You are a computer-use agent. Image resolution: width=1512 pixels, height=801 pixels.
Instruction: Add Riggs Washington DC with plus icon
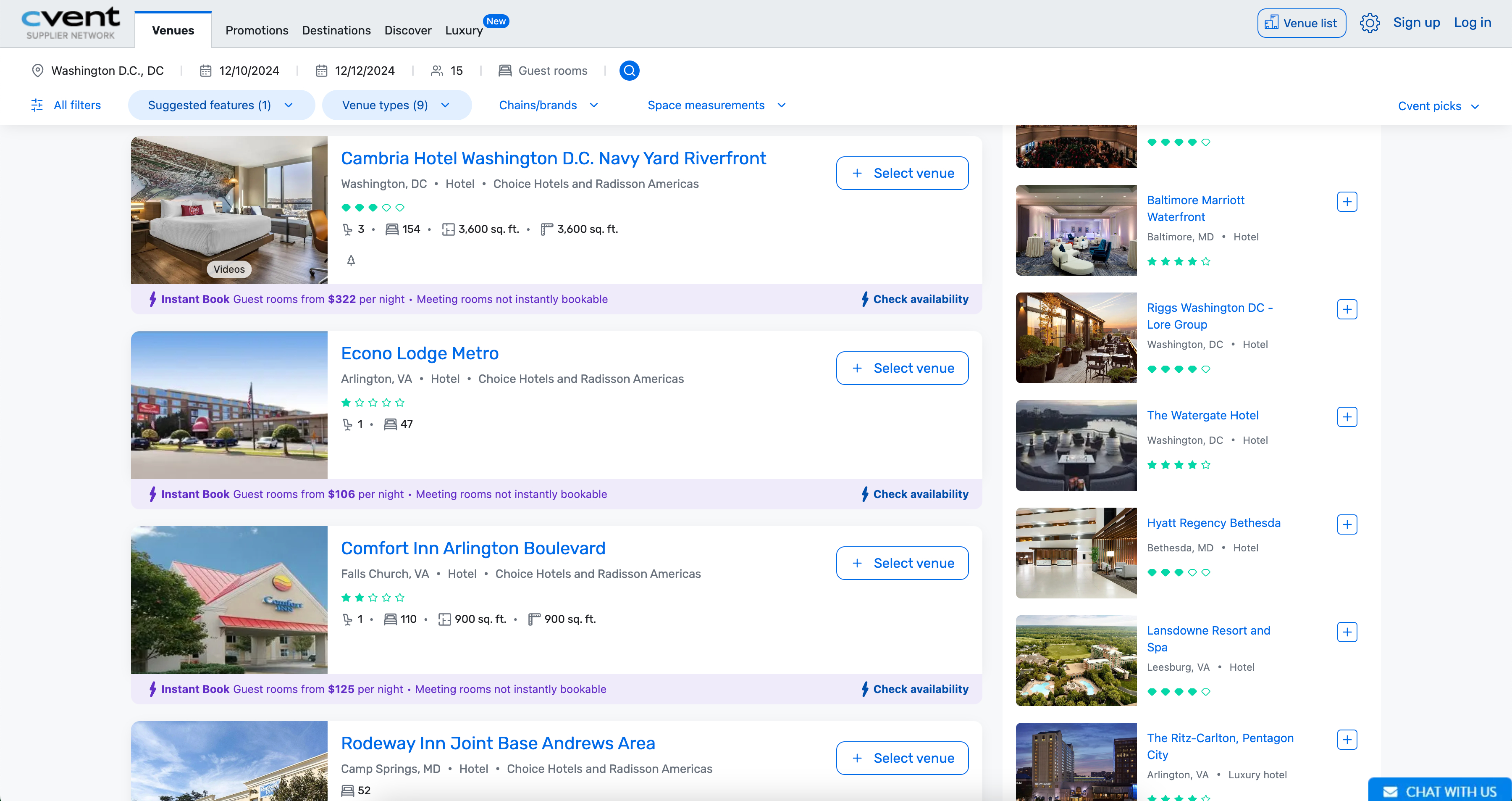1347,309
